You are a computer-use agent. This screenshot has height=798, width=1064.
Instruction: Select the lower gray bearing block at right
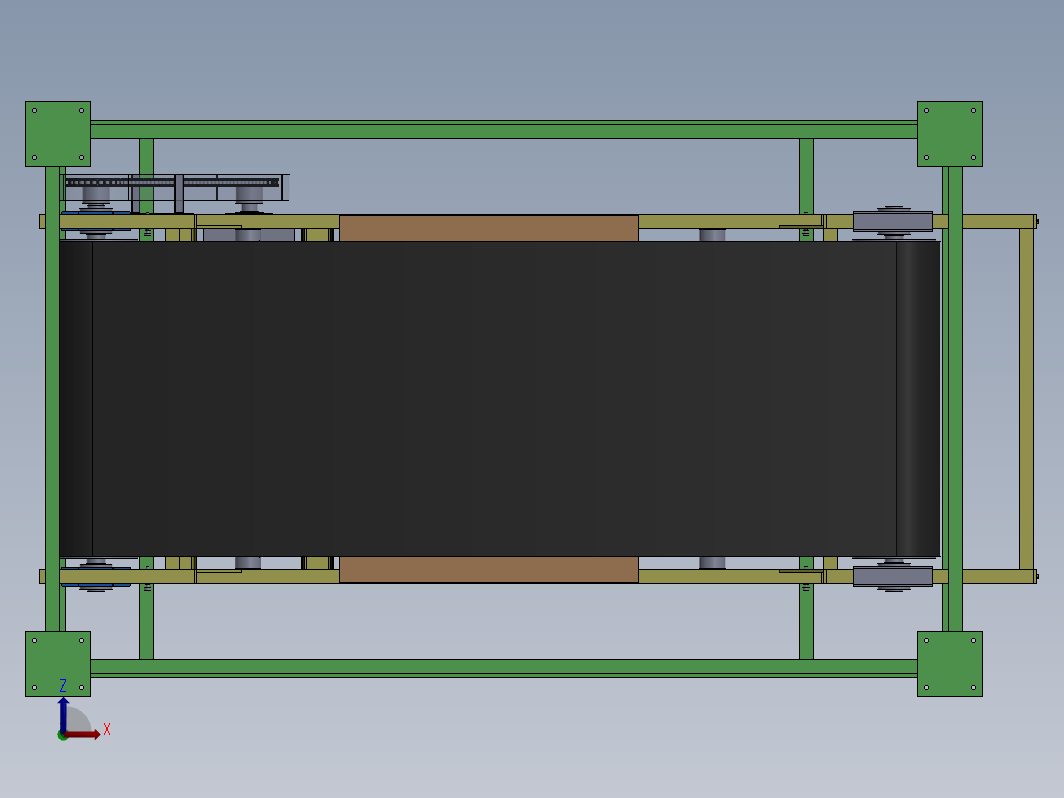coord(892,577)
